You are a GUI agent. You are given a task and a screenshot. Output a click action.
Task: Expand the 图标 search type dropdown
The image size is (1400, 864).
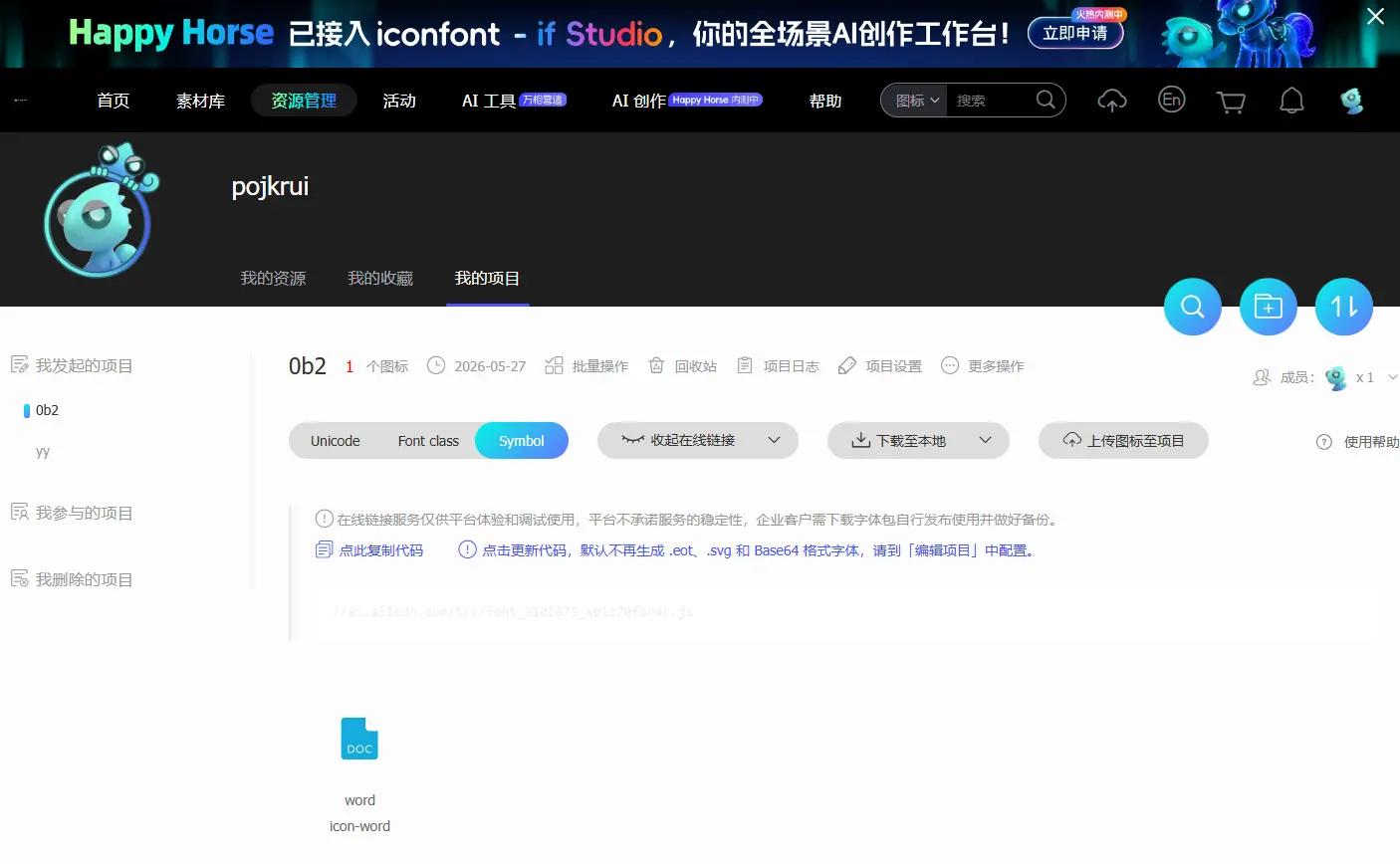[916, 101]
